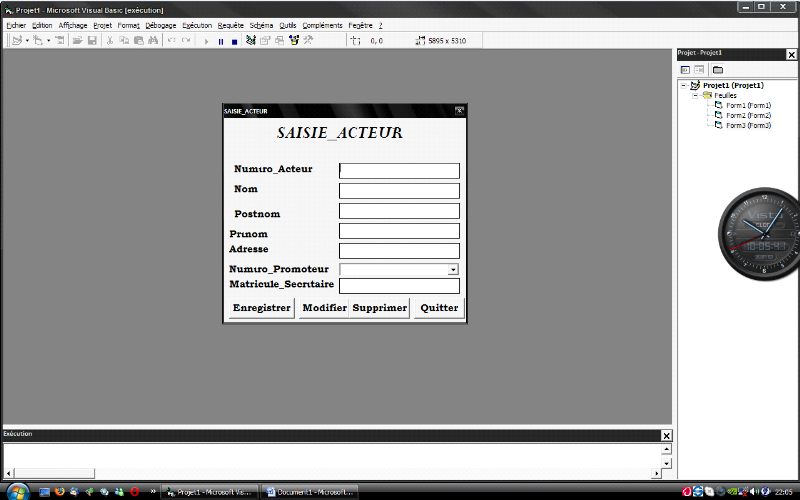Screen dimensions: 800x500
Task: Open the Numéro_Promoteur combo box dropdown
Action: click(453, 269)
